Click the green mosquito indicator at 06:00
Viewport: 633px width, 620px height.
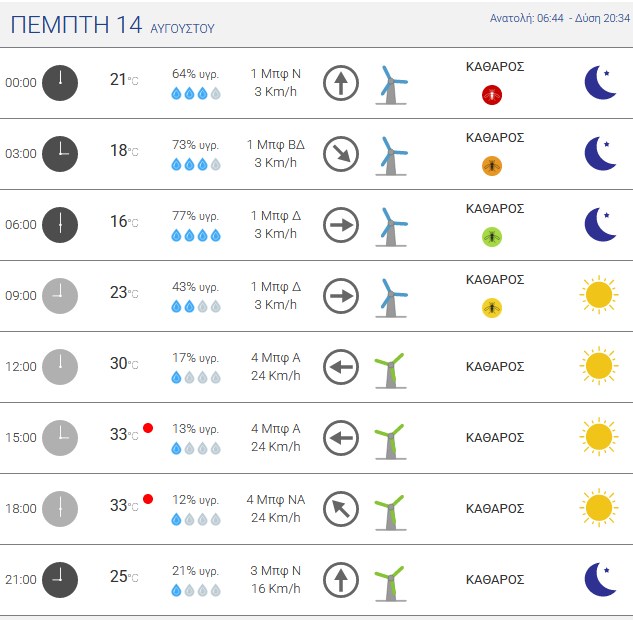tap(492, 237)
